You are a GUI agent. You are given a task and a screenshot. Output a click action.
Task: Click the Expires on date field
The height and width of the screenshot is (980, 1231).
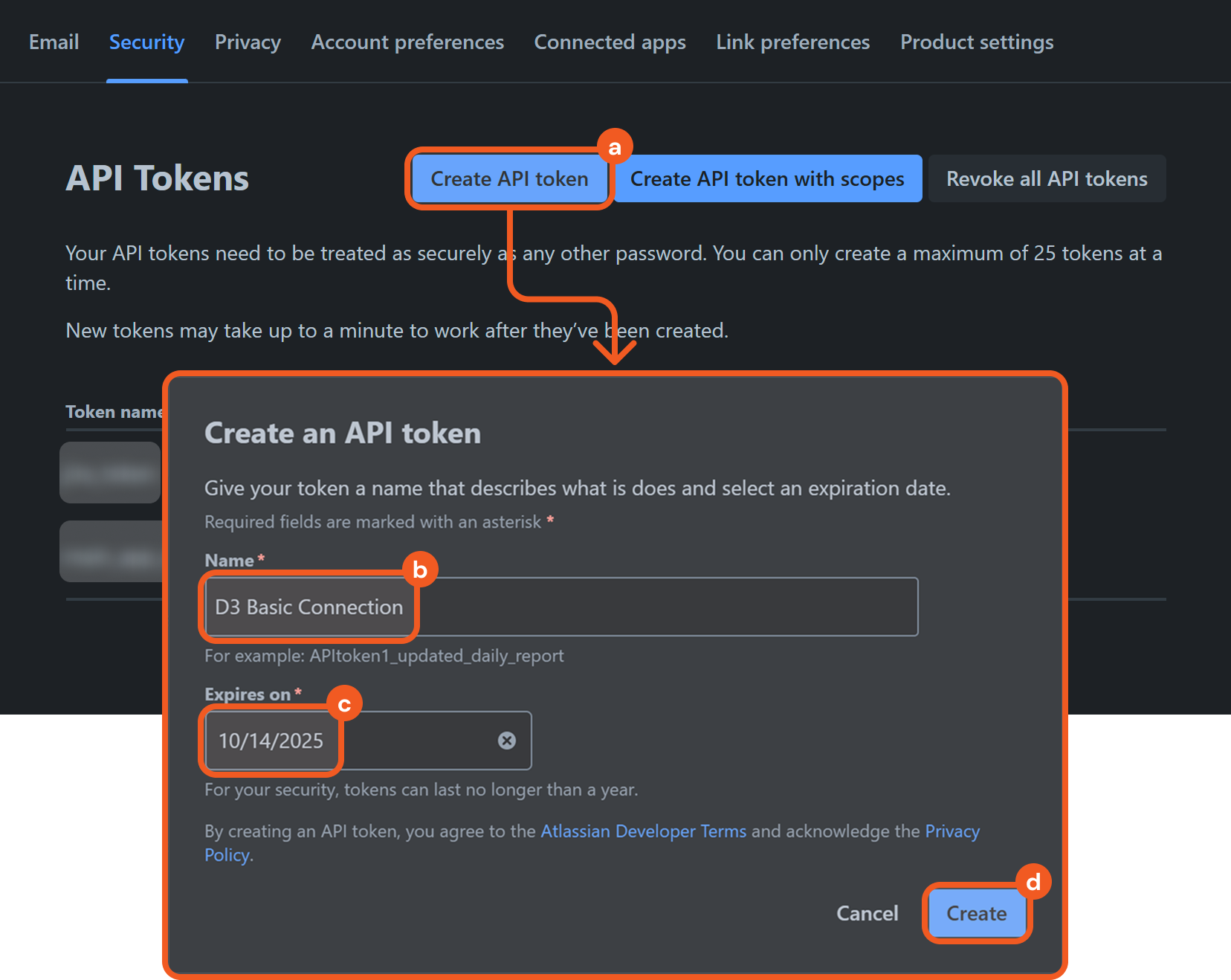(349, 741)
